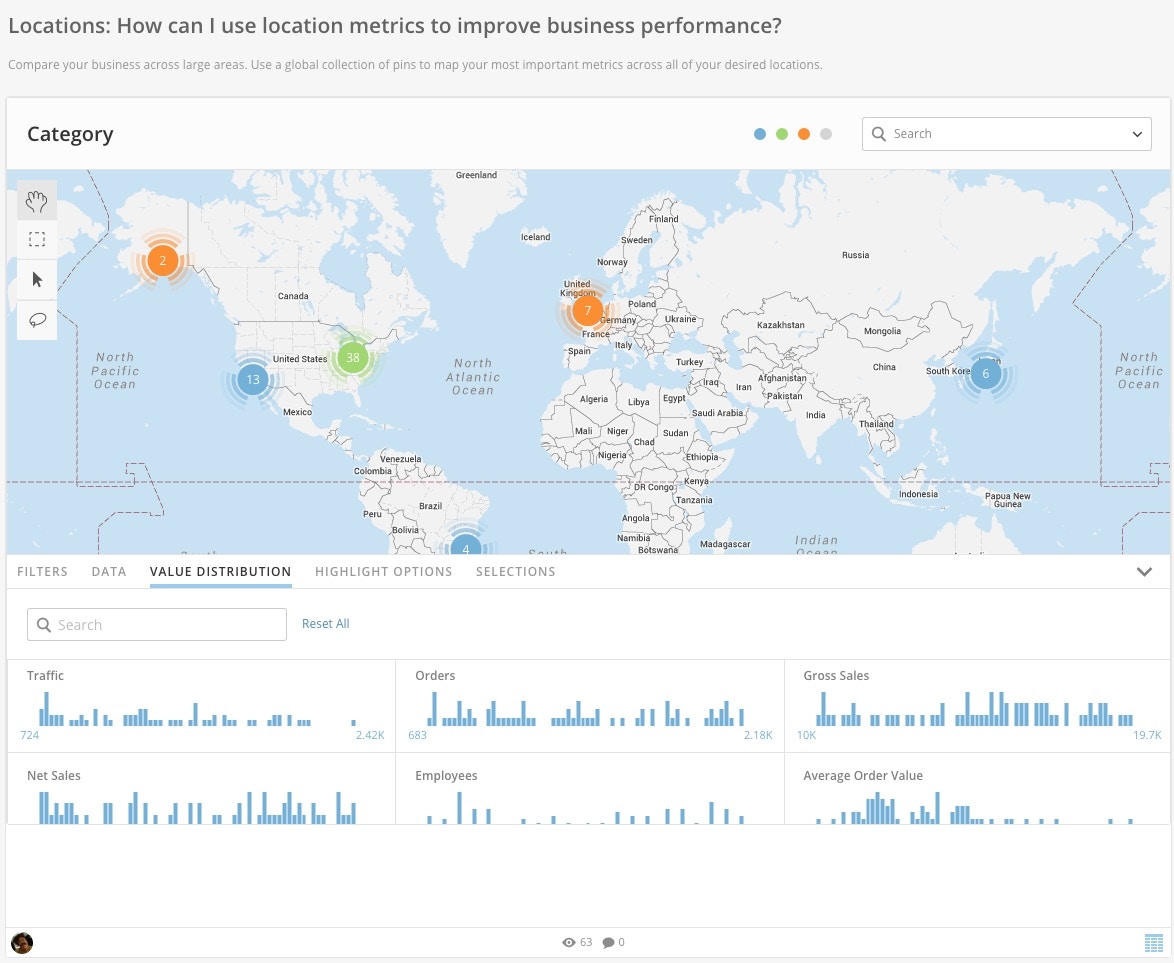
Task: Click the Russia label on map
Action: [855, 255]
